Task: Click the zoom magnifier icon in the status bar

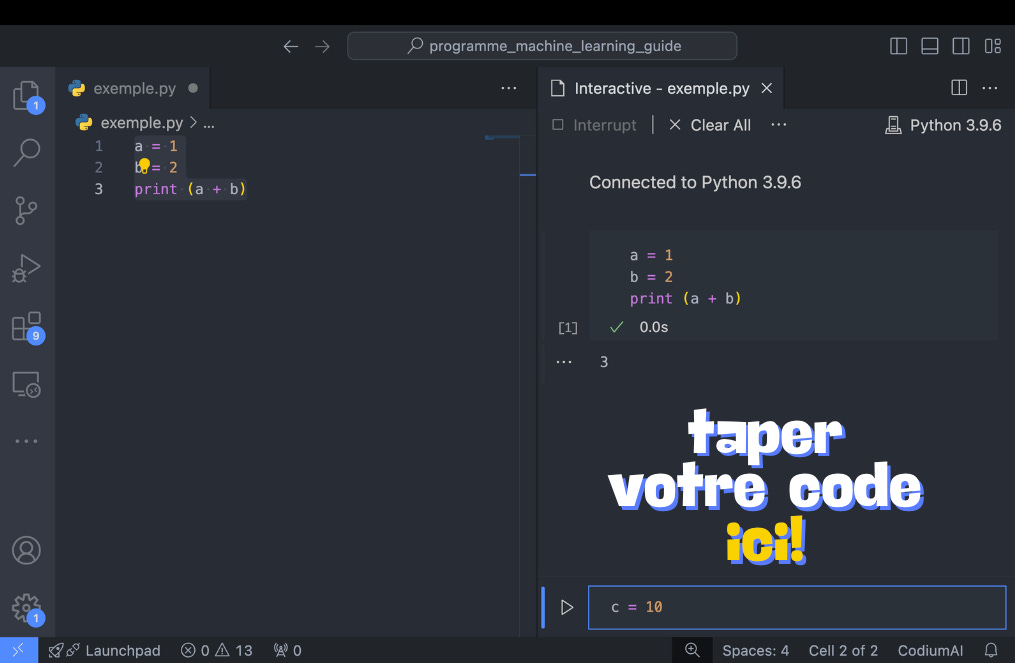Action: coord(692,650)
